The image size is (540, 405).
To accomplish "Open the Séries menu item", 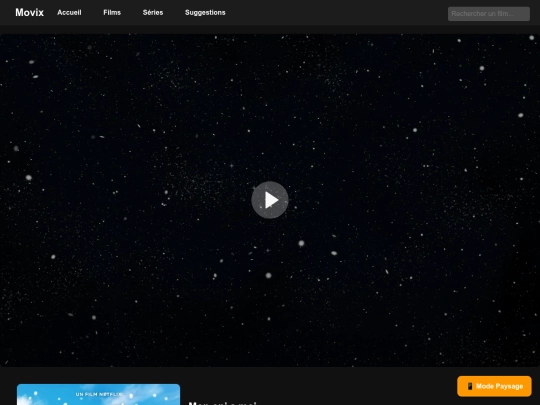I will [x=153, y=13].
